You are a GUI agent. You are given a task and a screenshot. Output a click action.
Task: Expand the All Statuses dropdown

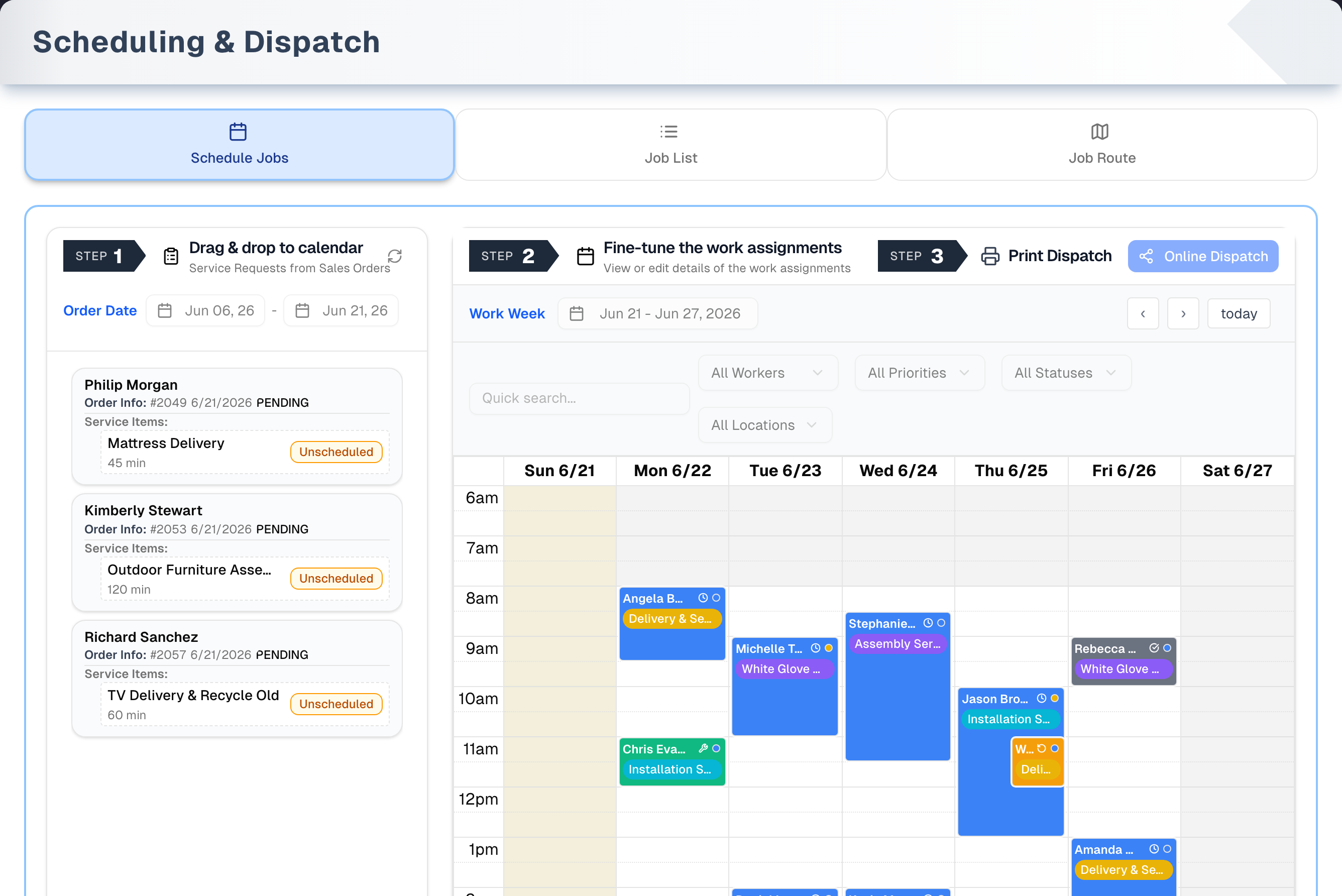(1066, 373)
